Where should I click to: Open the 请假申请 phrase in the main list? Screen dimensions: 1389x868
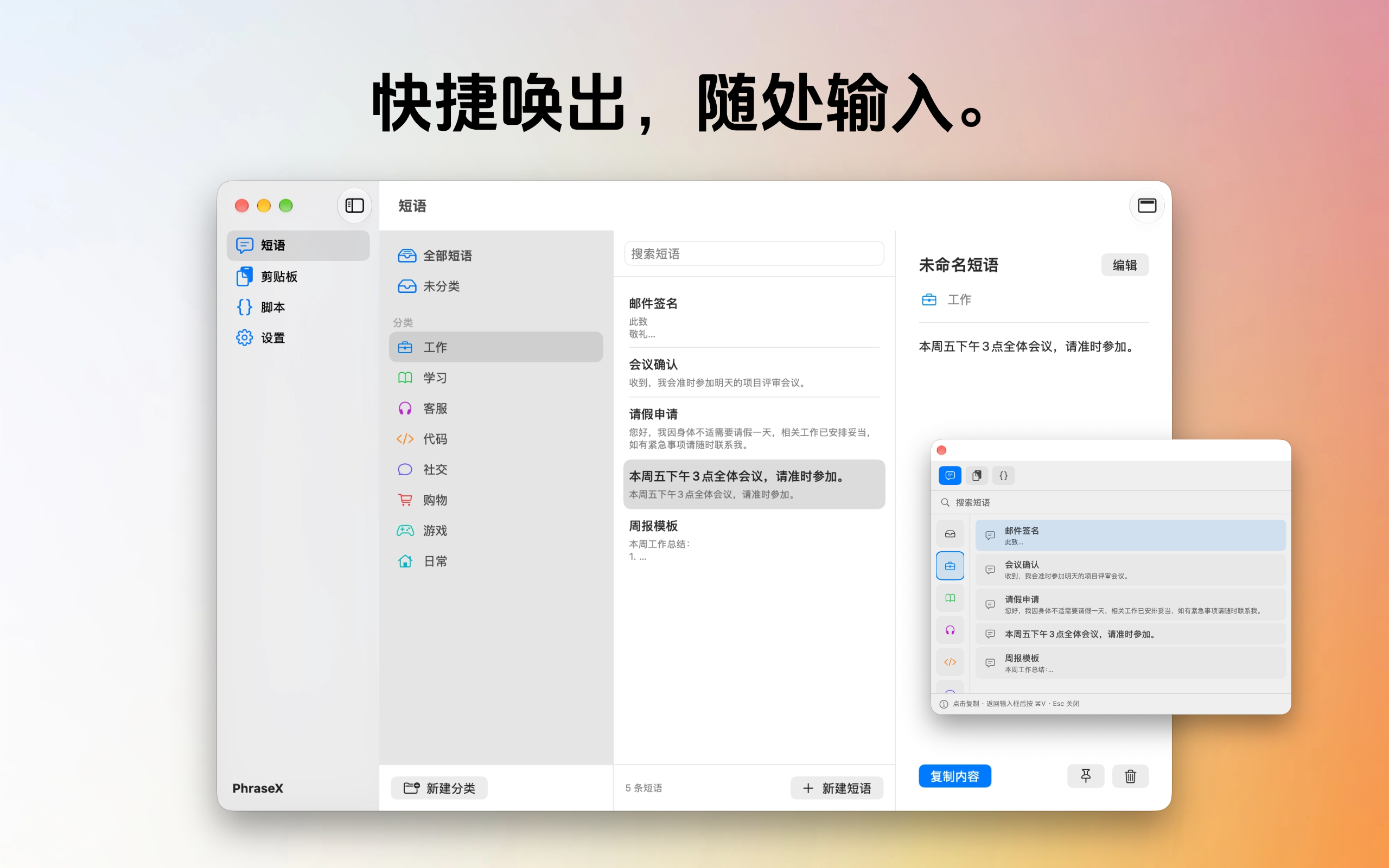[x=754, y=428]
